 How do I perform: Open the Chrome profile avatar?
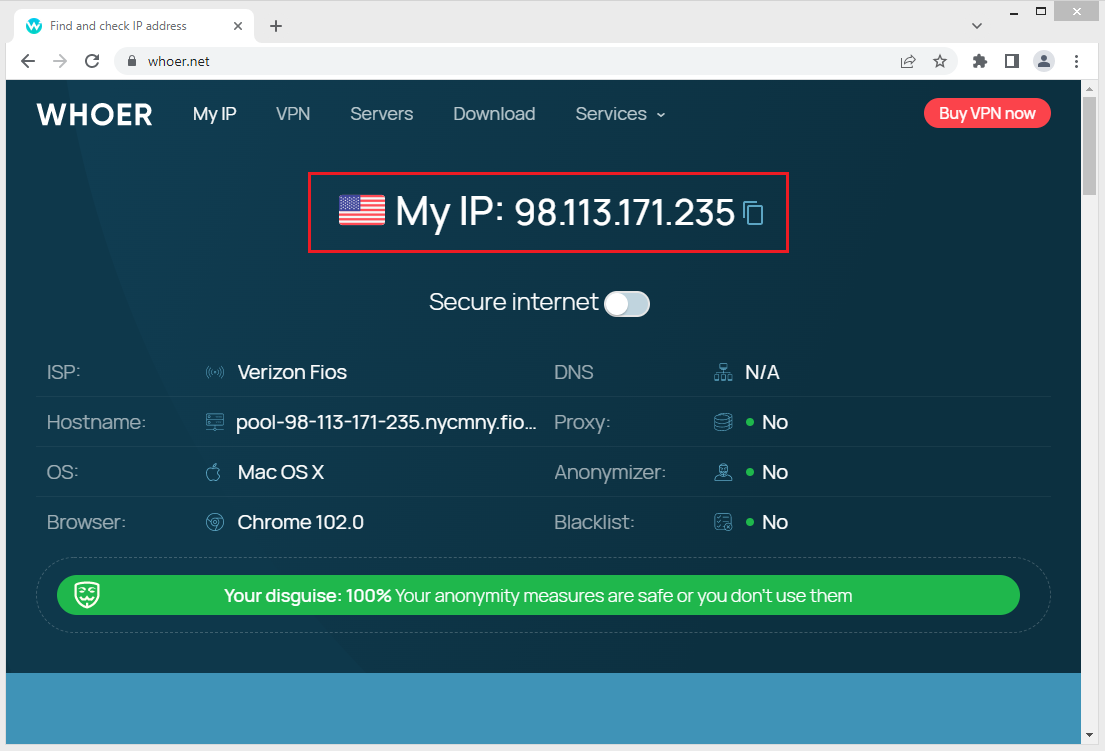(1044, 61)
